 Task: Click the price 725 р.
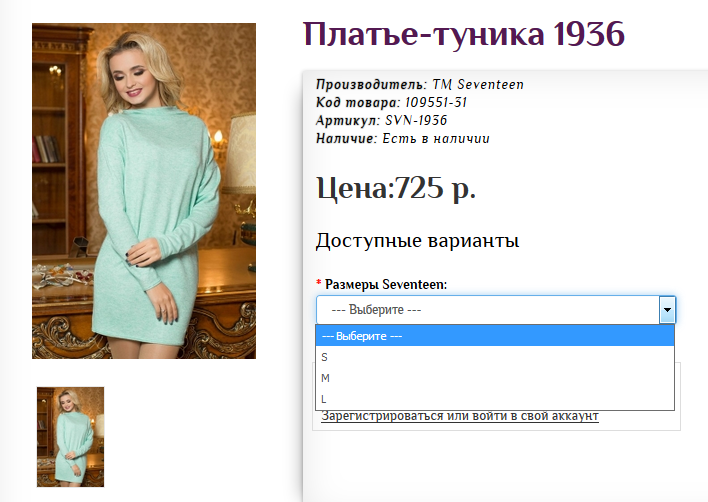(x=436, y=188)
